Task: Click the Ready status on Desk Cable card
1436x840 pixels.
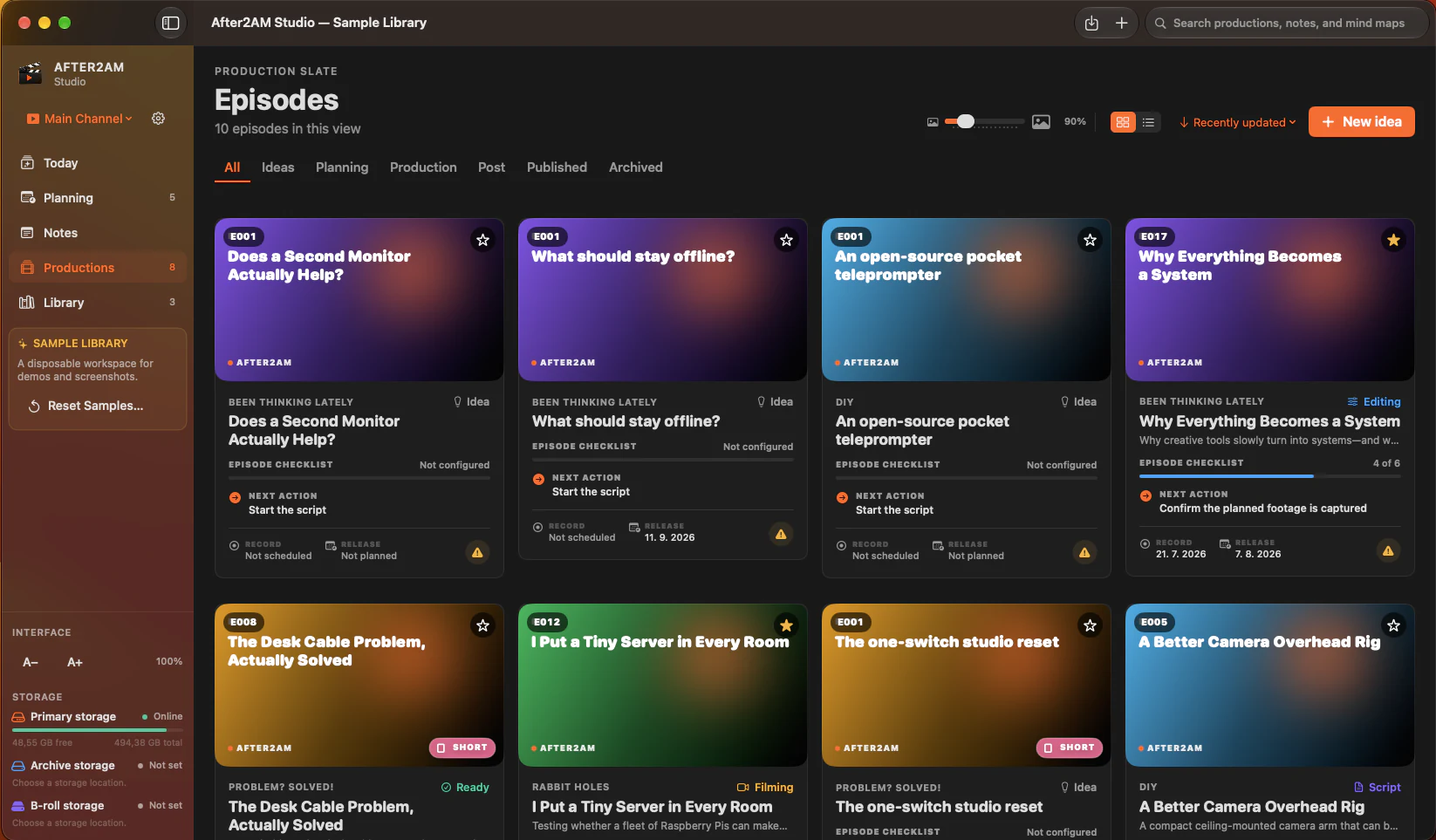Action: pyautogui.click(x=465, y=788)
